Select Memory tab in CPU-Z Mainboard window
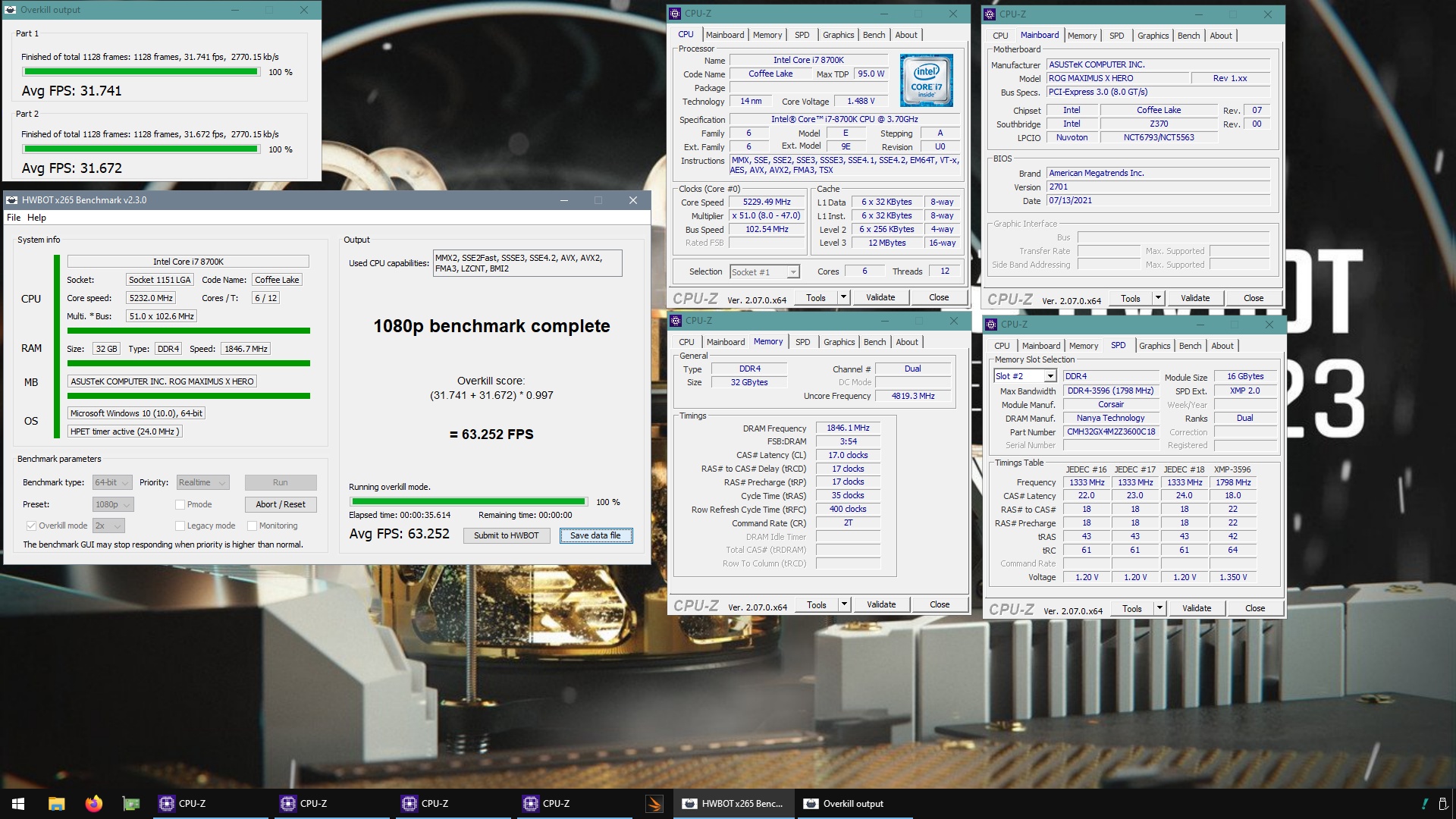The height and width of the screenshot is (819, 1456). pyautogui.click(x=1081, y=36)
